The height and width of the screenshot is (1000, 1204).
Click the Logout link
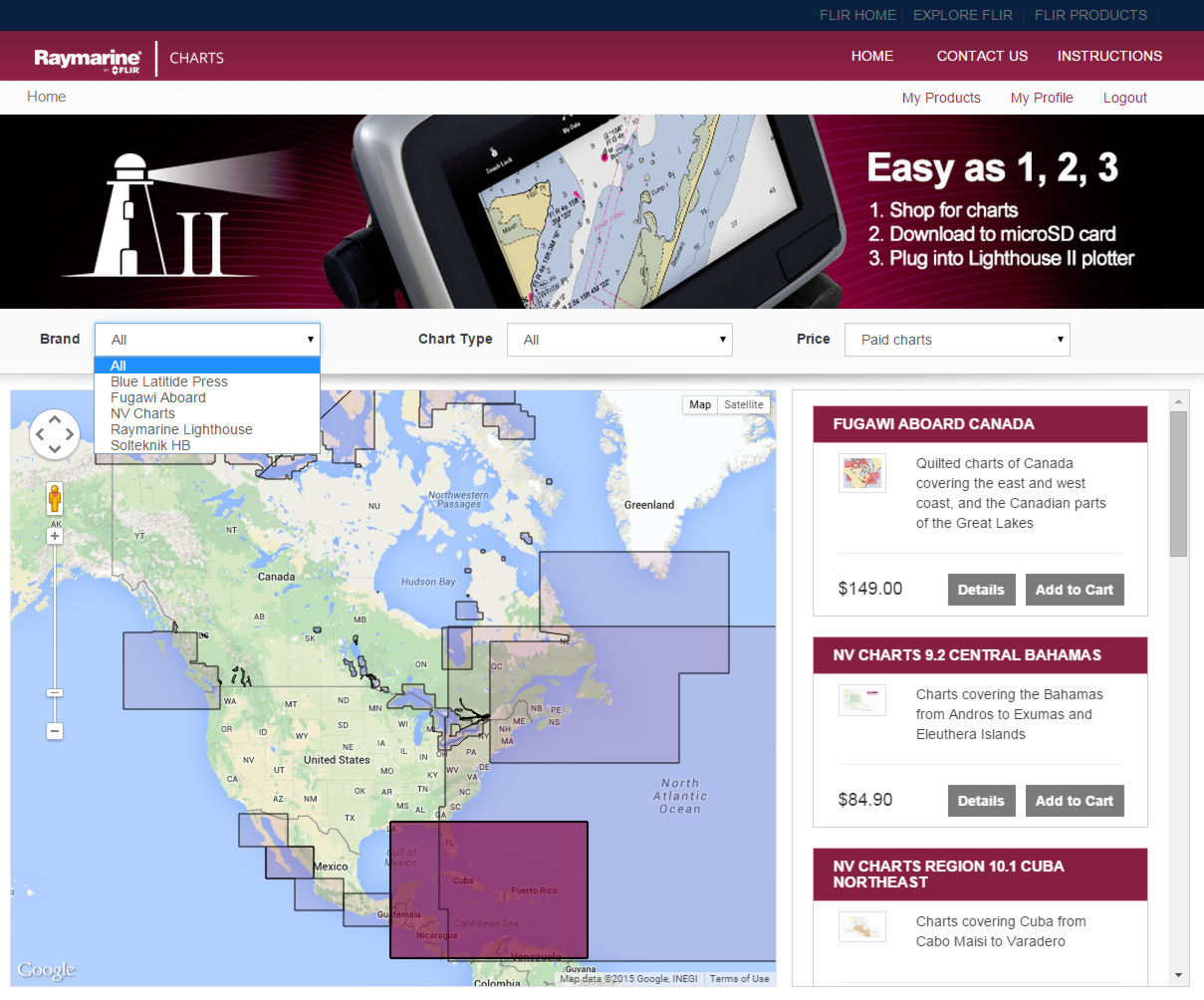pos(1125,98)
